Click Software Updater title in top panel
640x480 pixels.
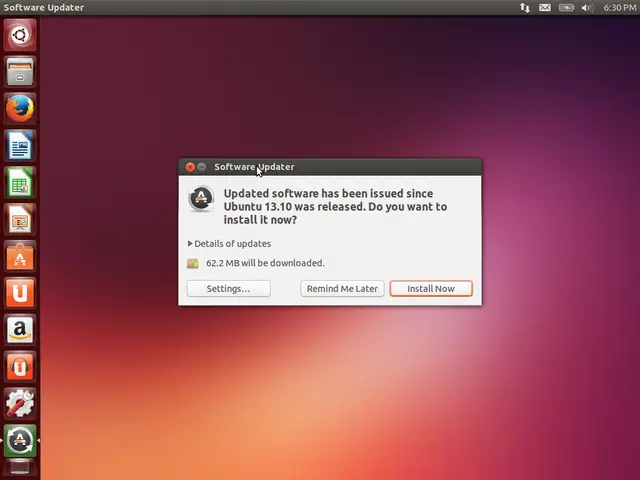[x=44, y=7]
